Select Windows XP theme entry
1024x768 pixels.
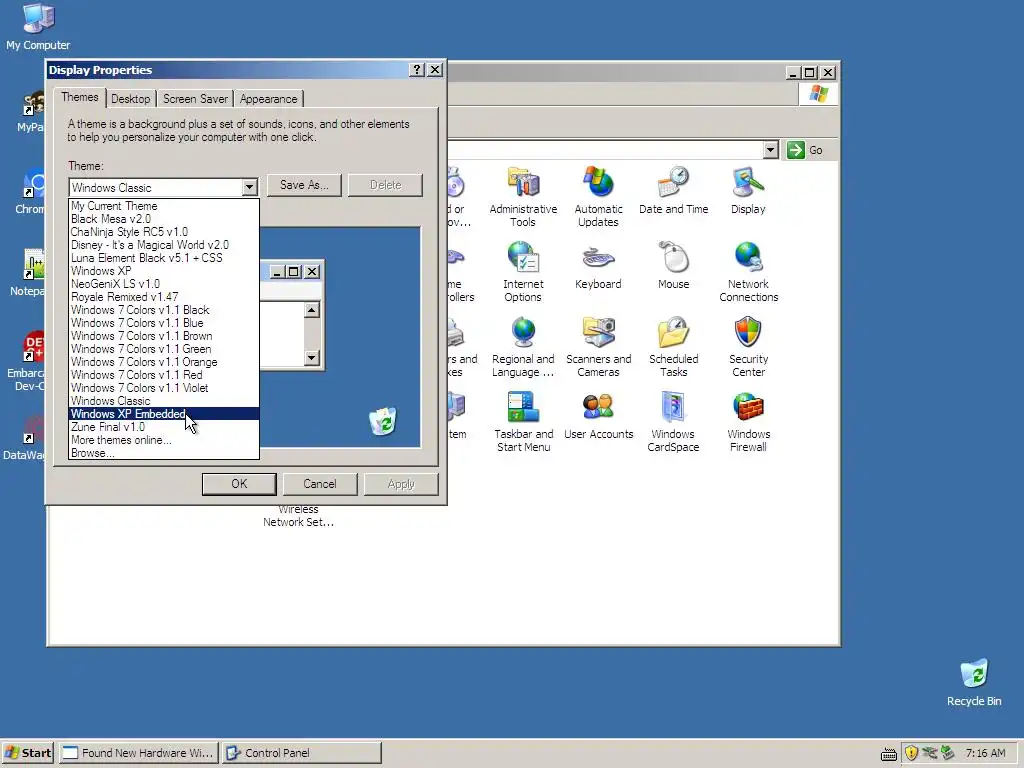click(164, 271)
